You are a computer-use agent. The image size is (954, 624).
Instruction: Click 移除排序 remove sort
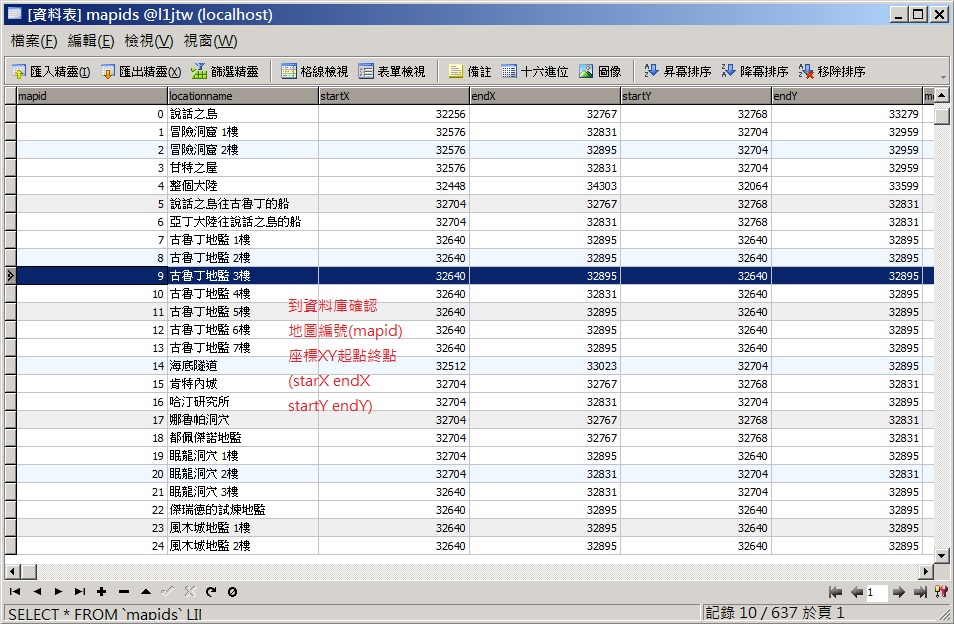(x=832, y=72)
